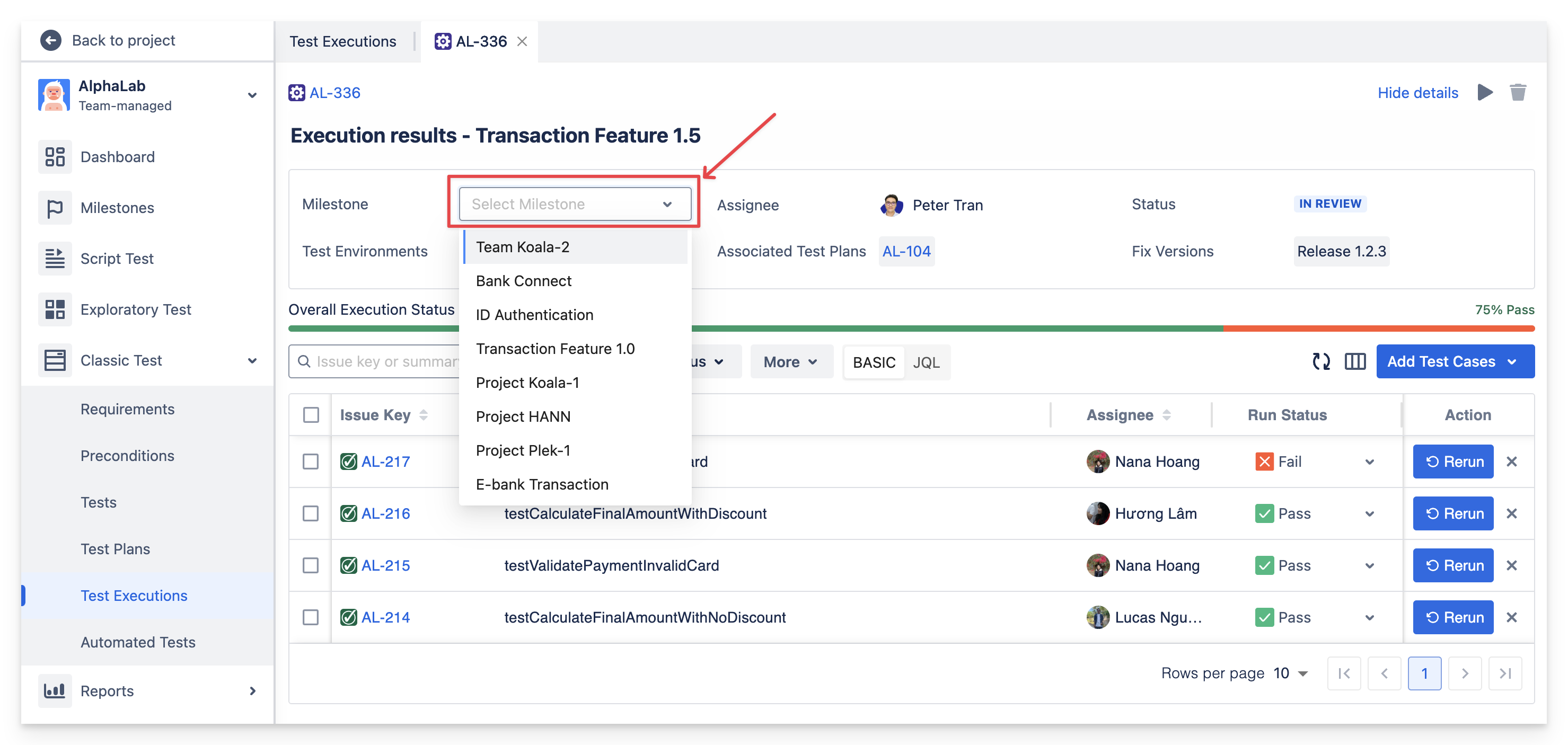Open the column settings icon
Viewport: 1568px width, 745px height.
pos(1355,361)
